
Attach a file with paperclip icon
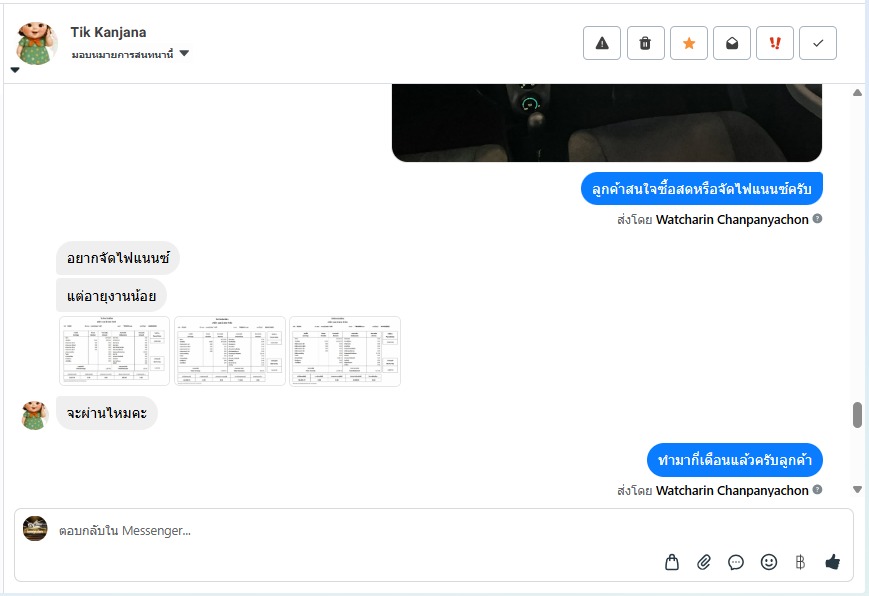pos(704,562)
